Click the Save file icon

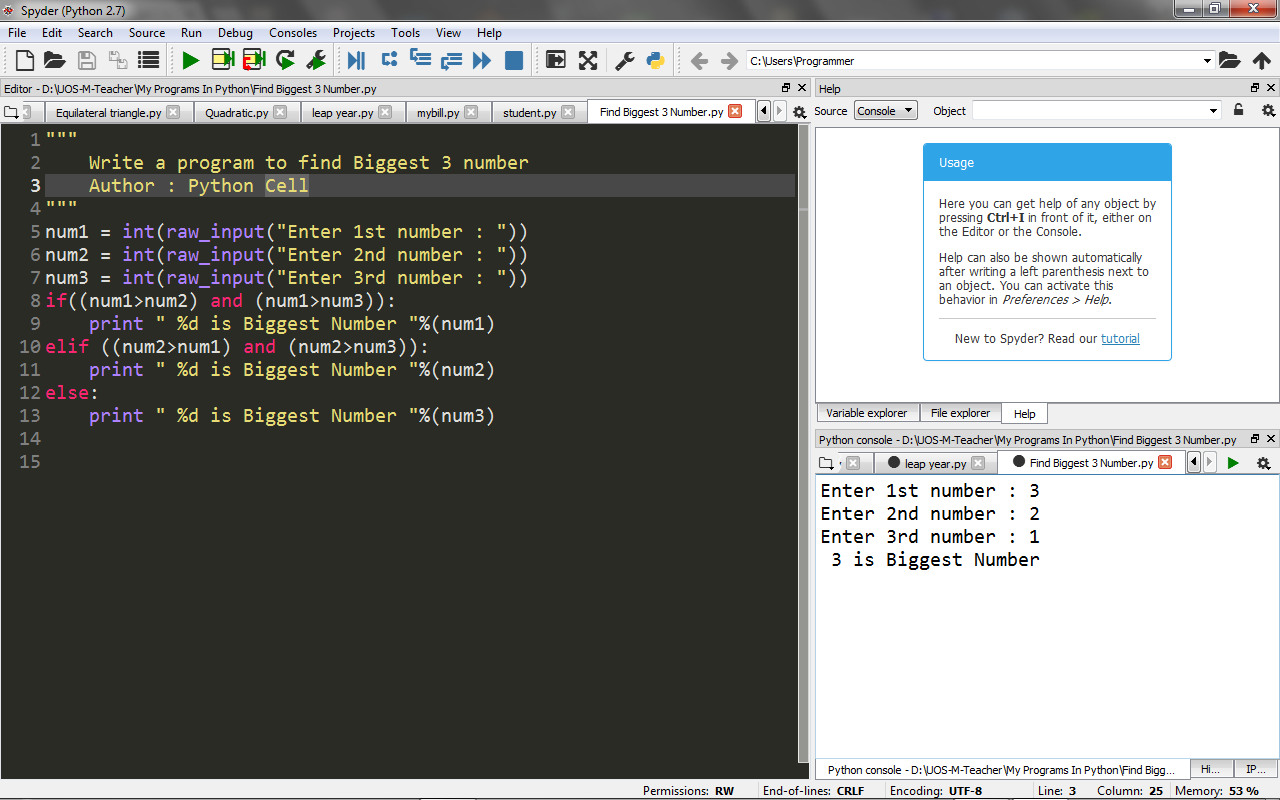(x=88, y=60)
